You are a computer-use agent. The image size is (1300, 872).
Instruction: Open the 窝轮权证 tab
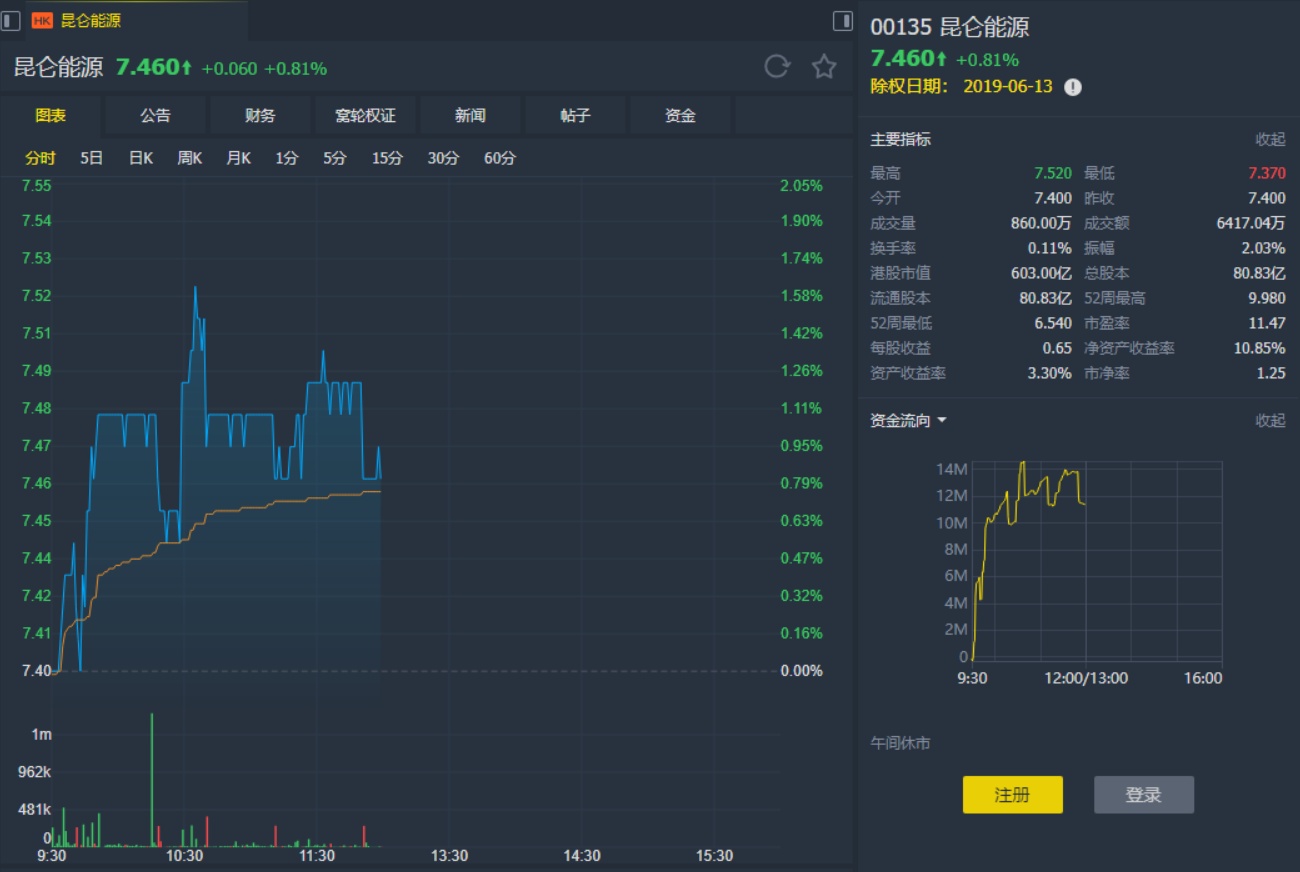tap(365, 116)
